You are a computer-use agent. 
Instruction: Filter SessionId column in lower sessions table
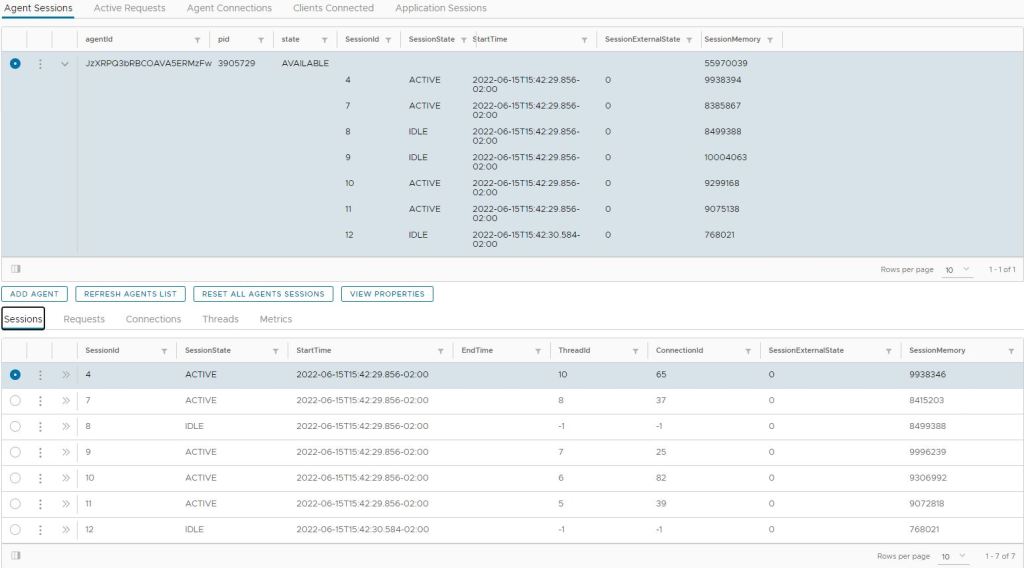click(x=164, y=351)
